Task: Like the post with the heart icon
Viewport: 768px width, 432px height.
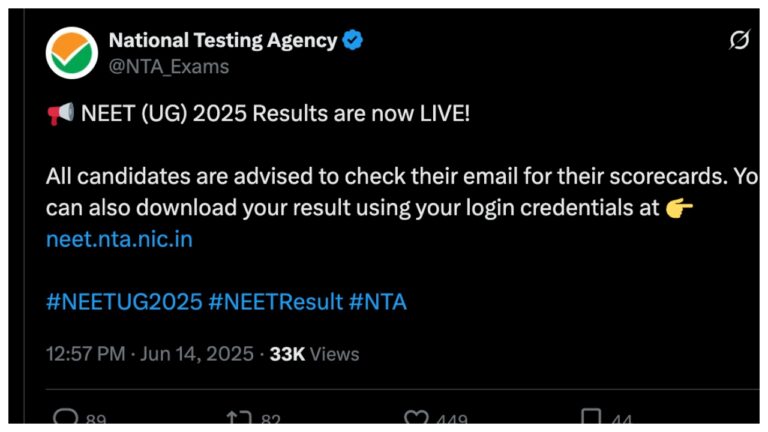Action: point(416,419)
